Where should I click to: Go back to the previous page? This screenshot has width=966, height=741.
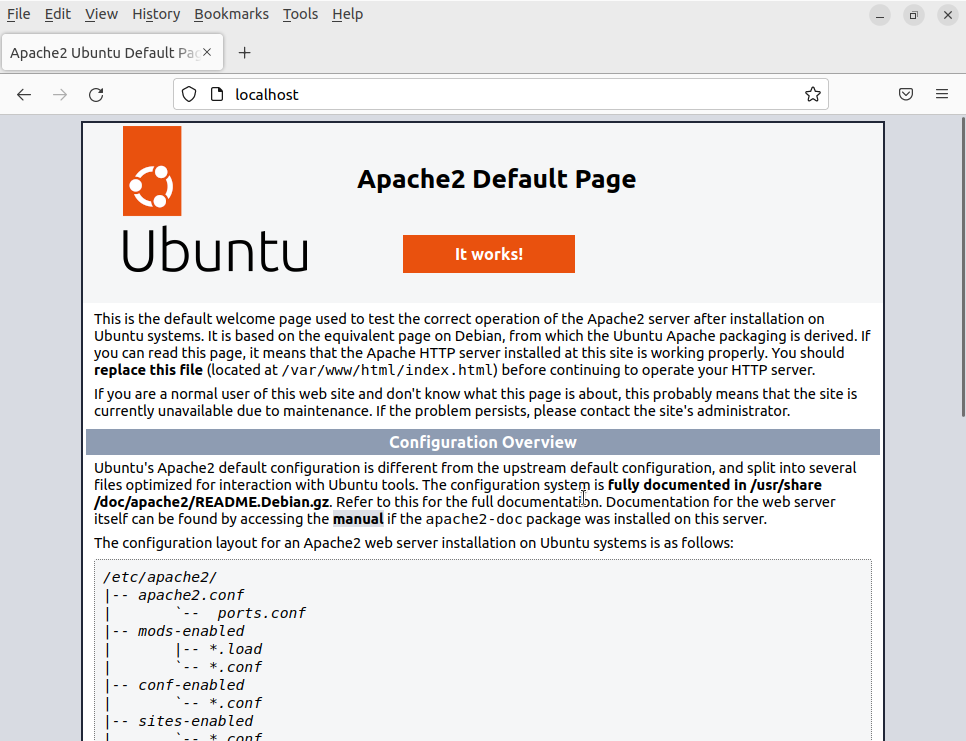[x=24, y=94]
